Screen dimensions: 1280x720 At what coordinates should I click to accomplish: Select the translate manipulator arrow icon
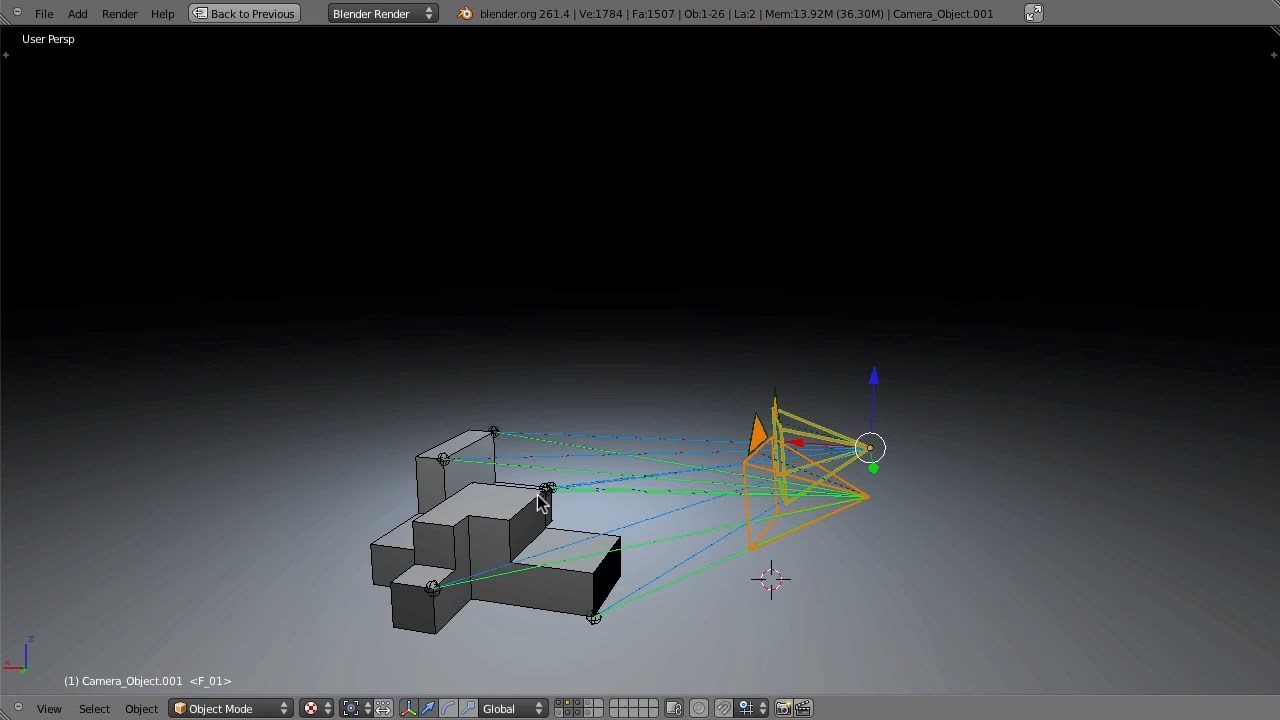(428, 708)
